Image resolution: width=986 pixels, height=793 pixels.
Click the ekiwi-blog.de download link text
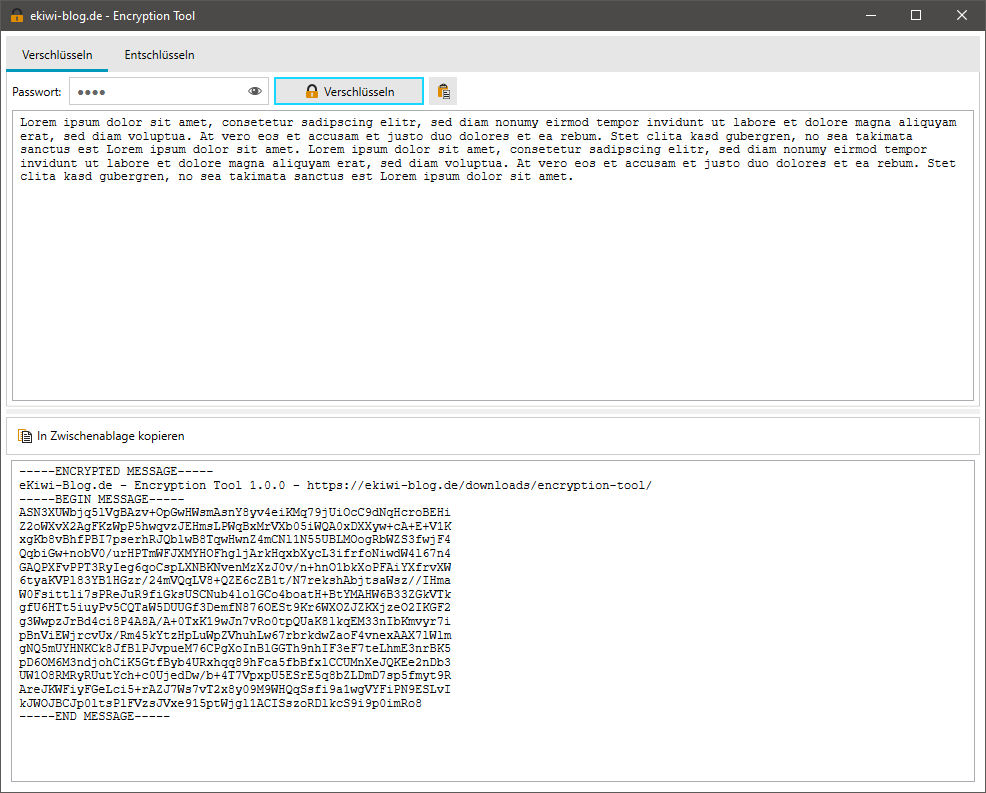(x=530, y=485)
